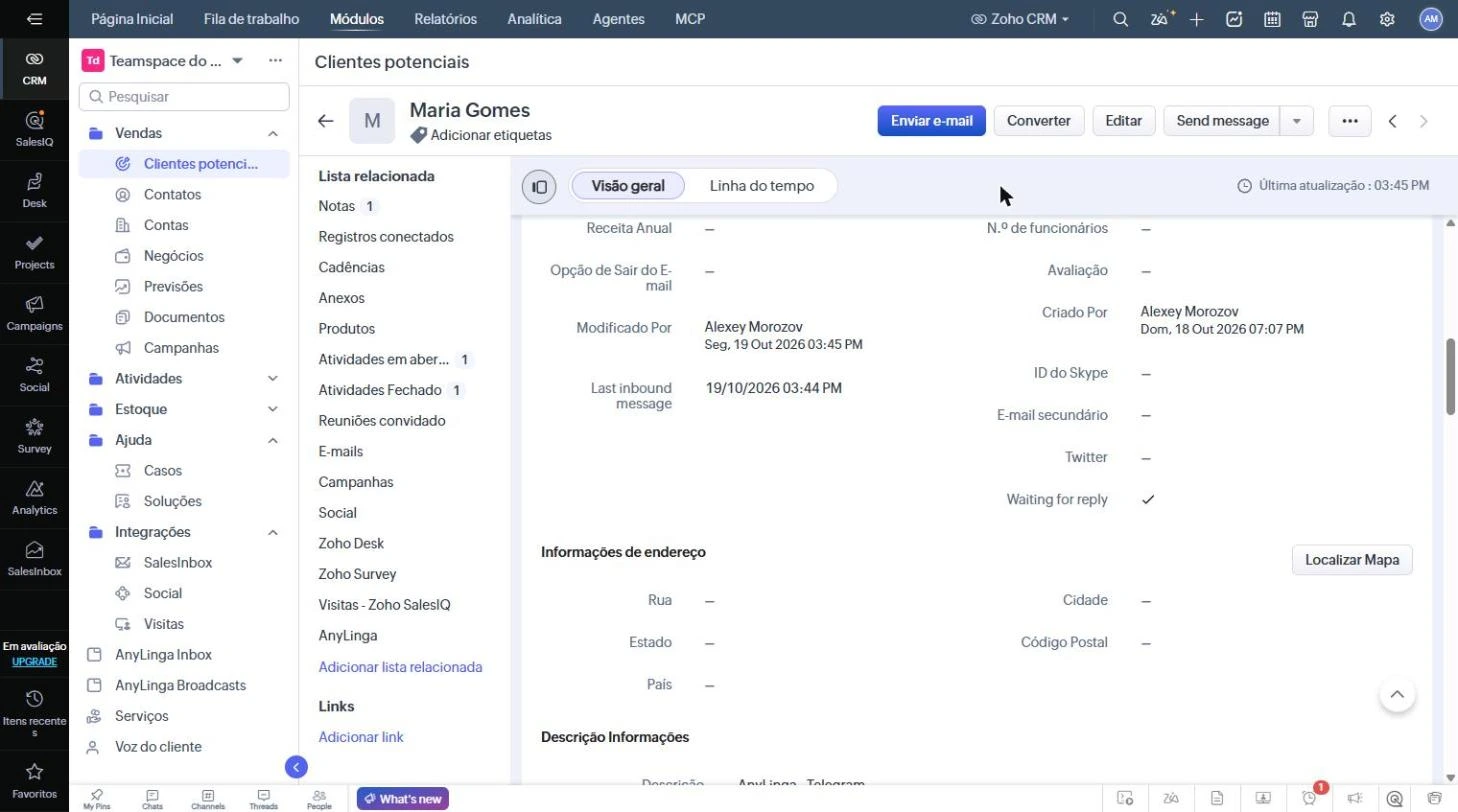Go back using the left arrow beside Maria Gomes
The image size is (1458, 812).
pyautogui.click(x=325, y=121)
